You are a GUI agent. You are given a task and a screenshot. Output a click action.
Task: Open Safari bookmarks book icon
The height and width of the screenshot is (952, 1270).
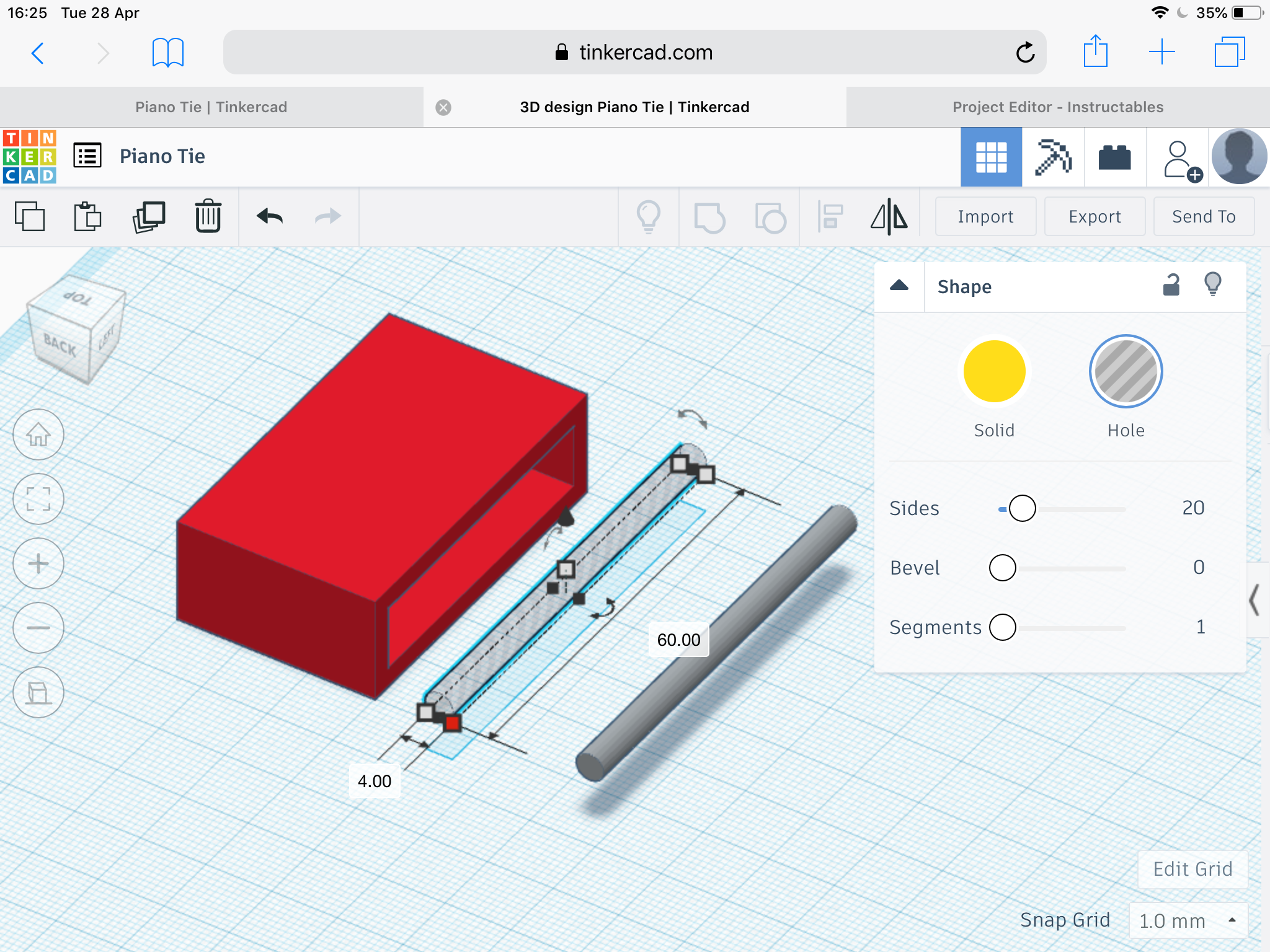tap(167, 53)
